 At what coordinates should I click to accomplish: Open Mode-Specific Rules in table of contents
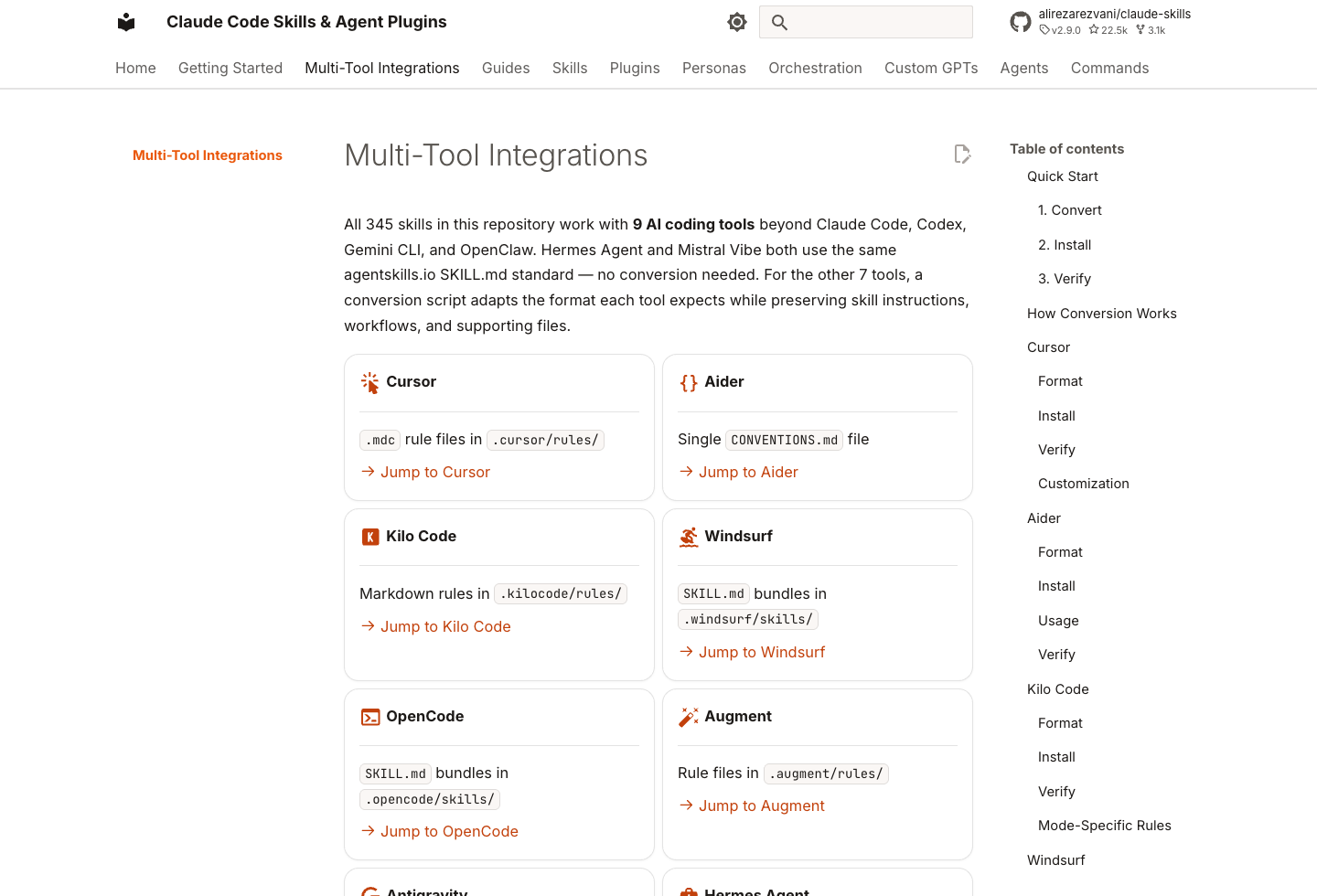1105,826
